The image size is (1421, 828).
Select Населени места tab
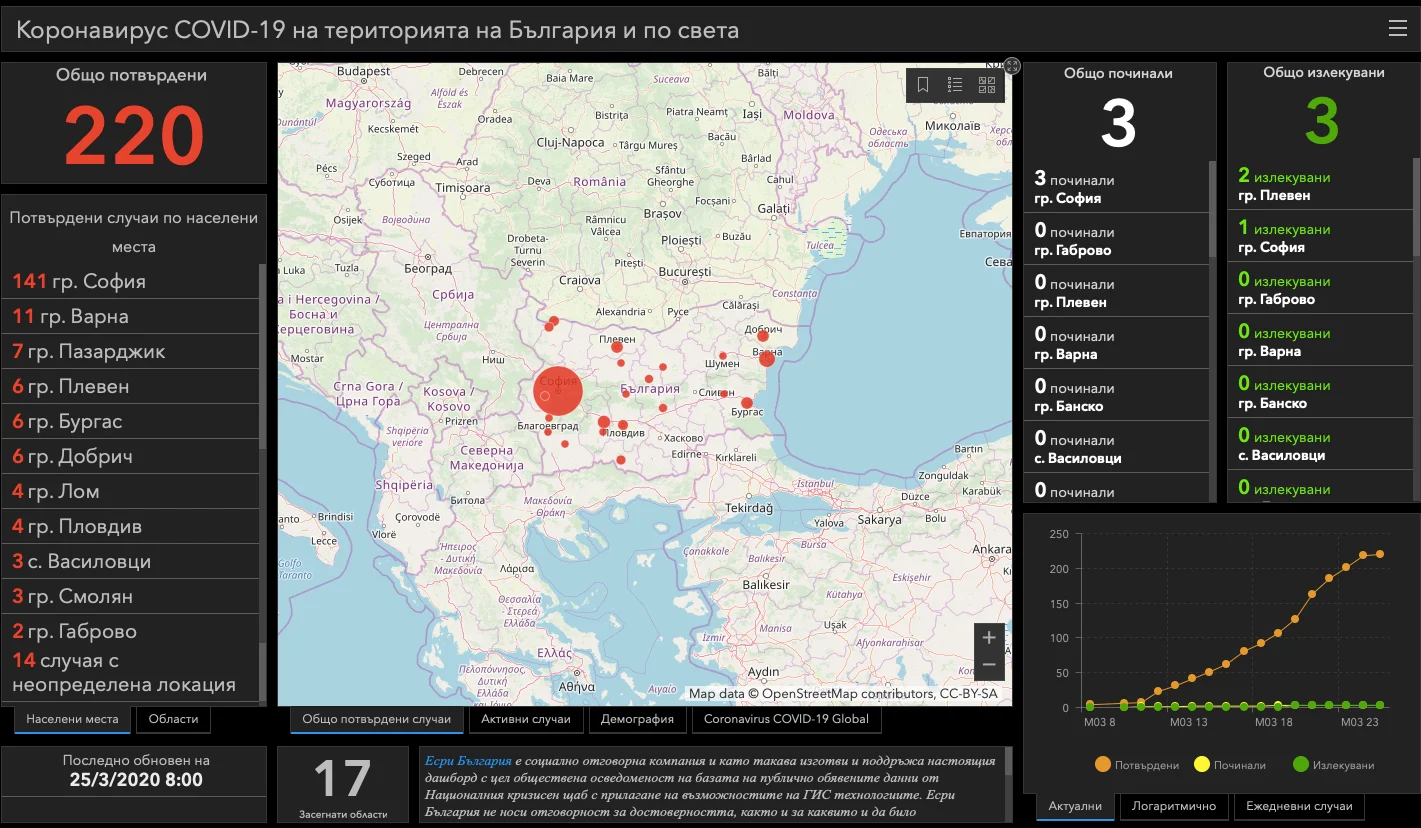tap(72, 719)
